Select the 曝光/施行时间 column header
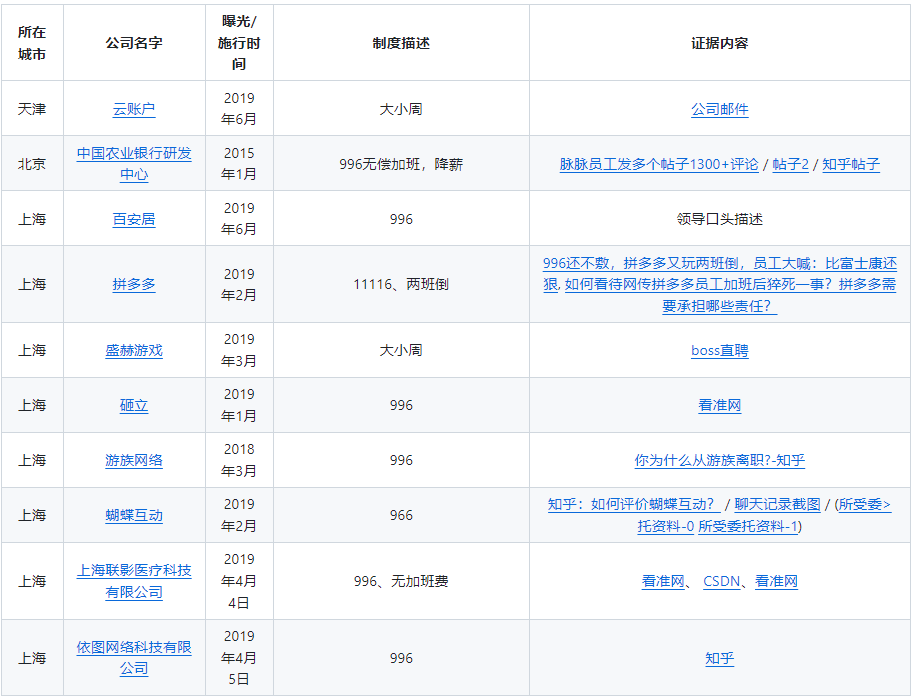Viewport: 911px width, 696px height. (x=239, y=43)
